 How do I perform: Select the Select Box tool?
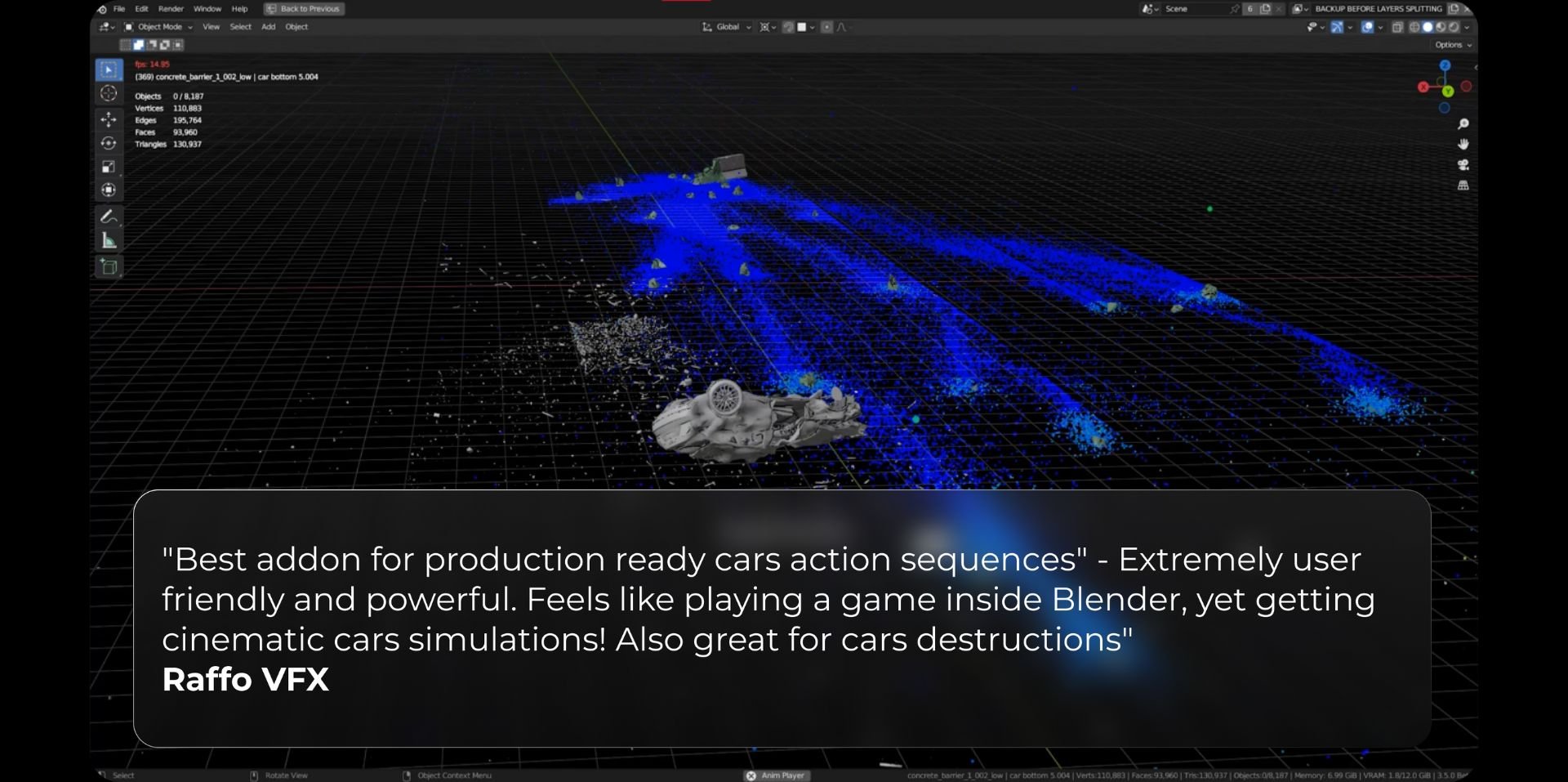point(109,69)
